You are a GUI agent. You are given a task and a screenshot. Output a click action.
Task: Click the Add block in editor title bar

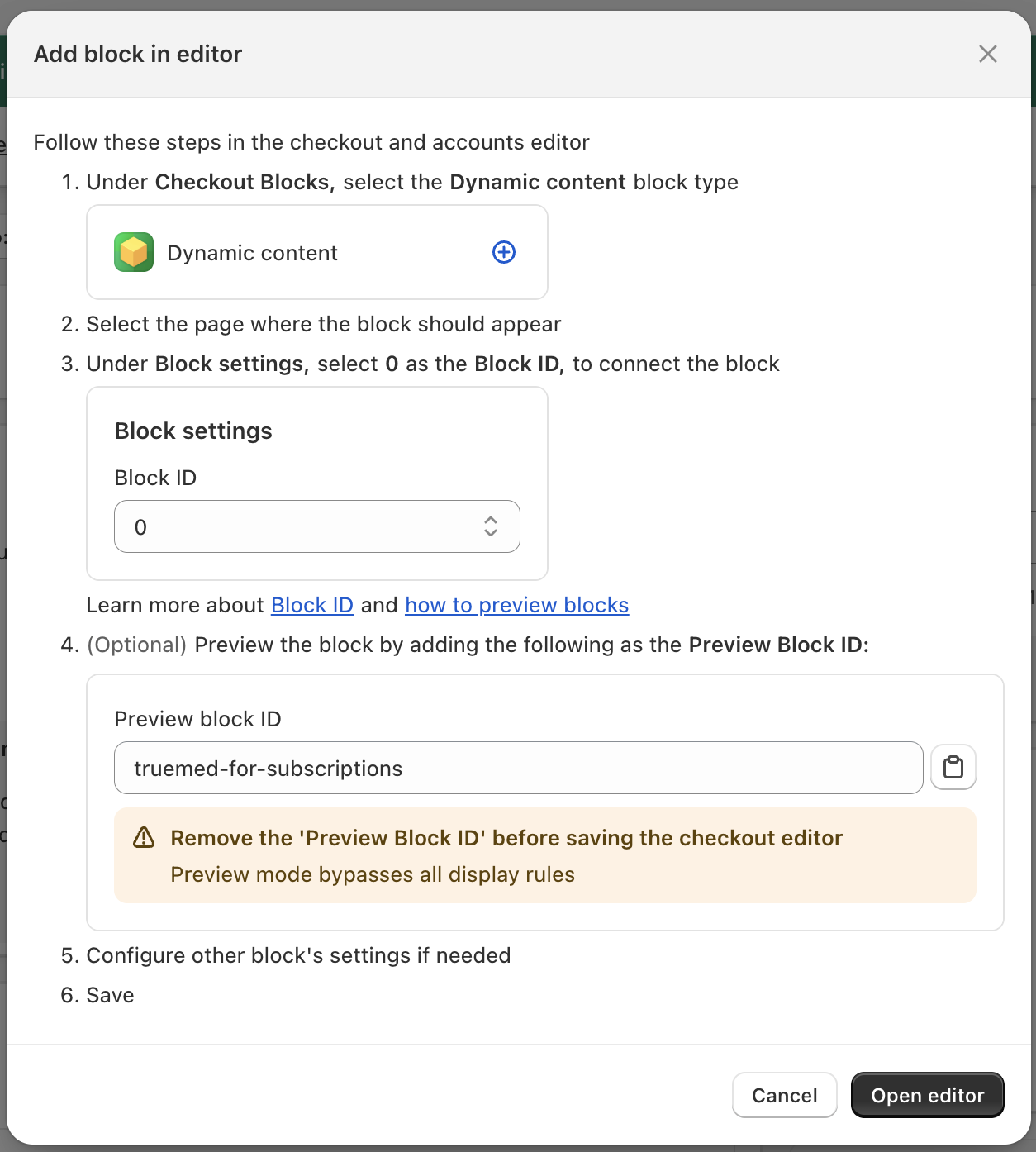[x=137, y=54]
